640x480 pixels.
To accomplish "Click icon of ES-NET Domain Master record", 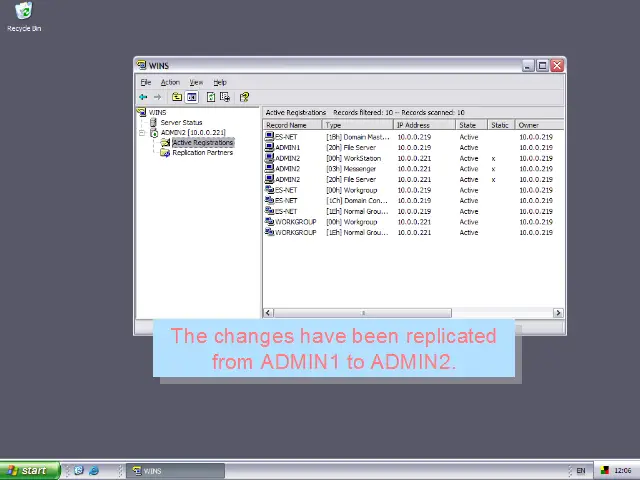I will point(269,136).
